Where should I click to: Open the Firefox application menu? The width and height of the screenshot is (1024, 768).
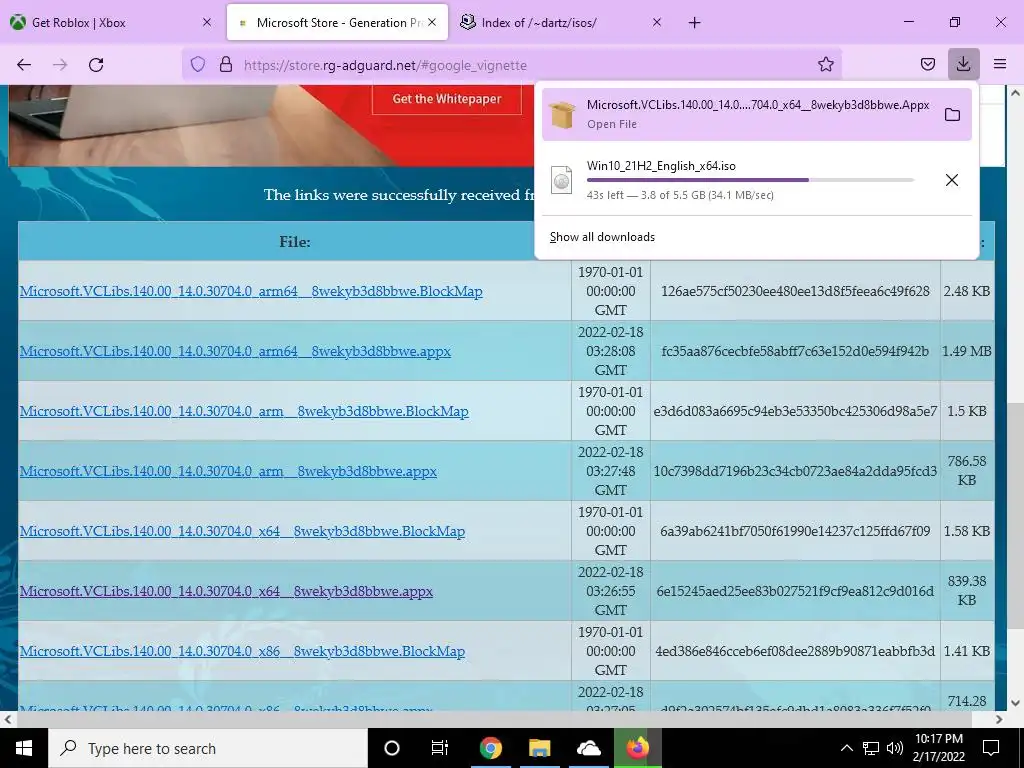(x=1000, y=65)
